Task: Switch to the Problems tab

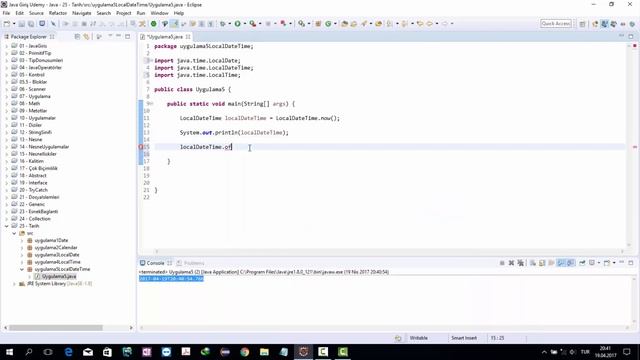Action: pyautogui.click(x=191, y=263)
